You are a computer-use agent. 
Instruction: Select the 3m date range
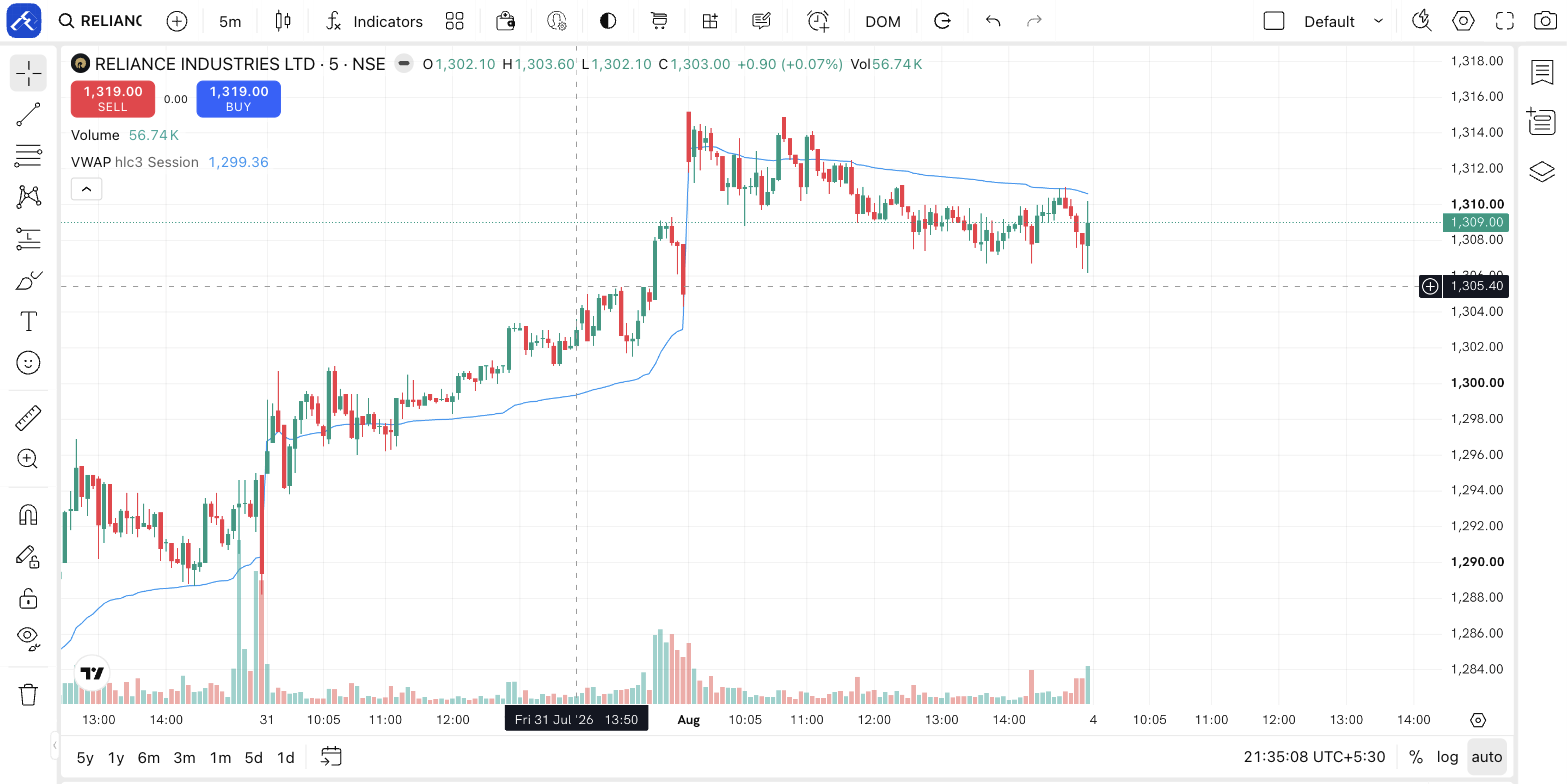pyautogui.click(x=184, y=757)
